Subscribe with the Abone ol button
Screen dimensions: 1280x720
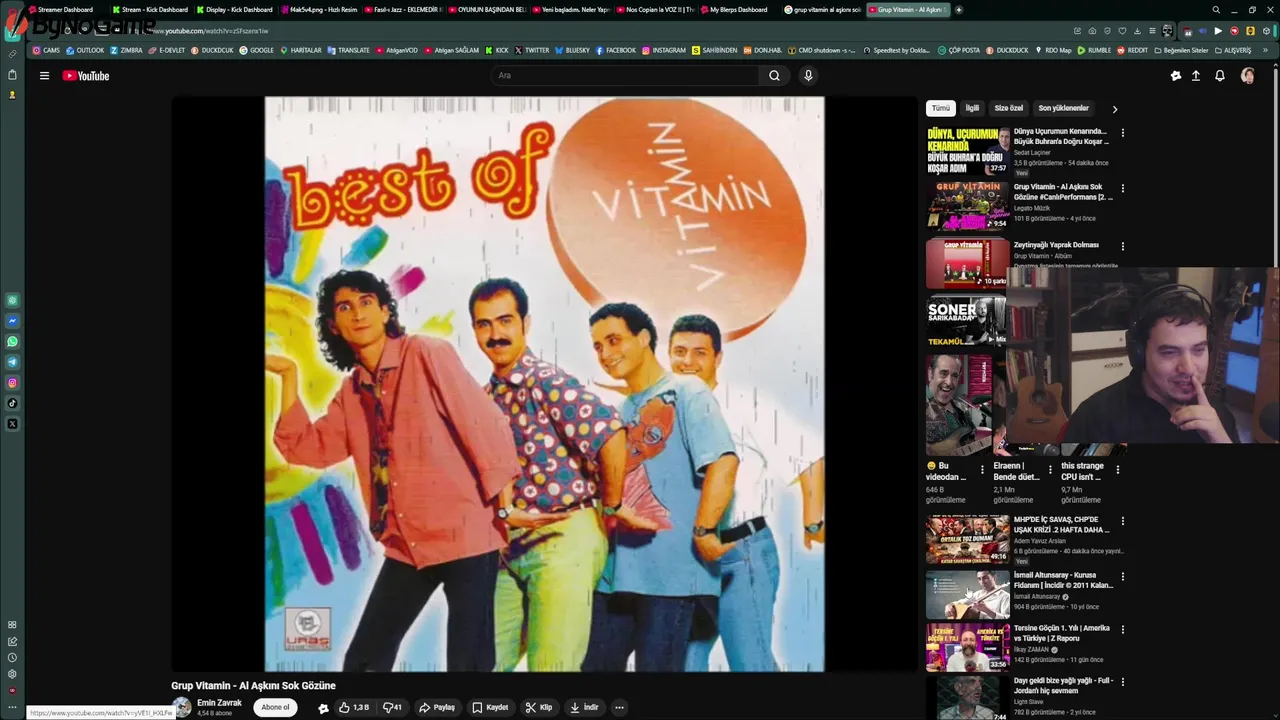(275, 707)
